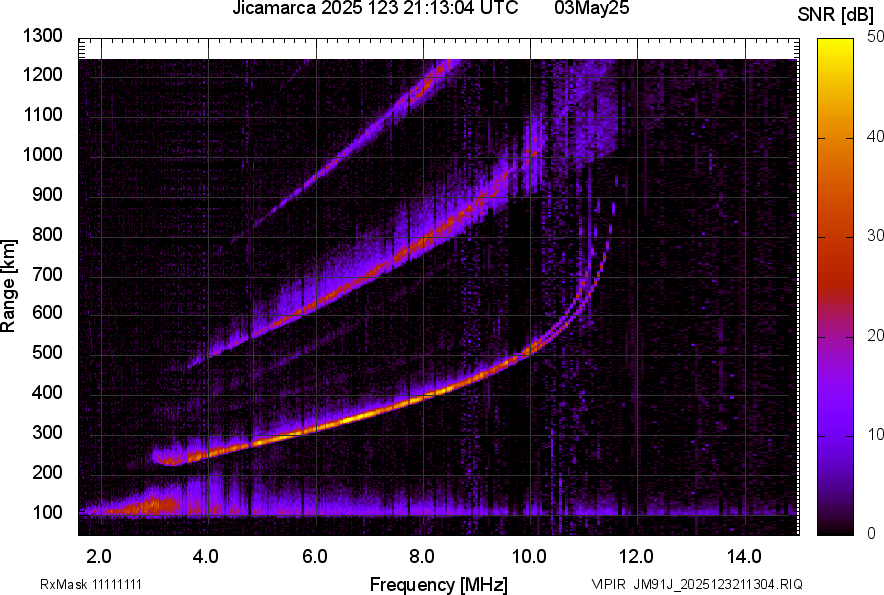Click the SNR [dB] colorbar heading
This screenshot has width=884, height=595.
tap(836, 14)
